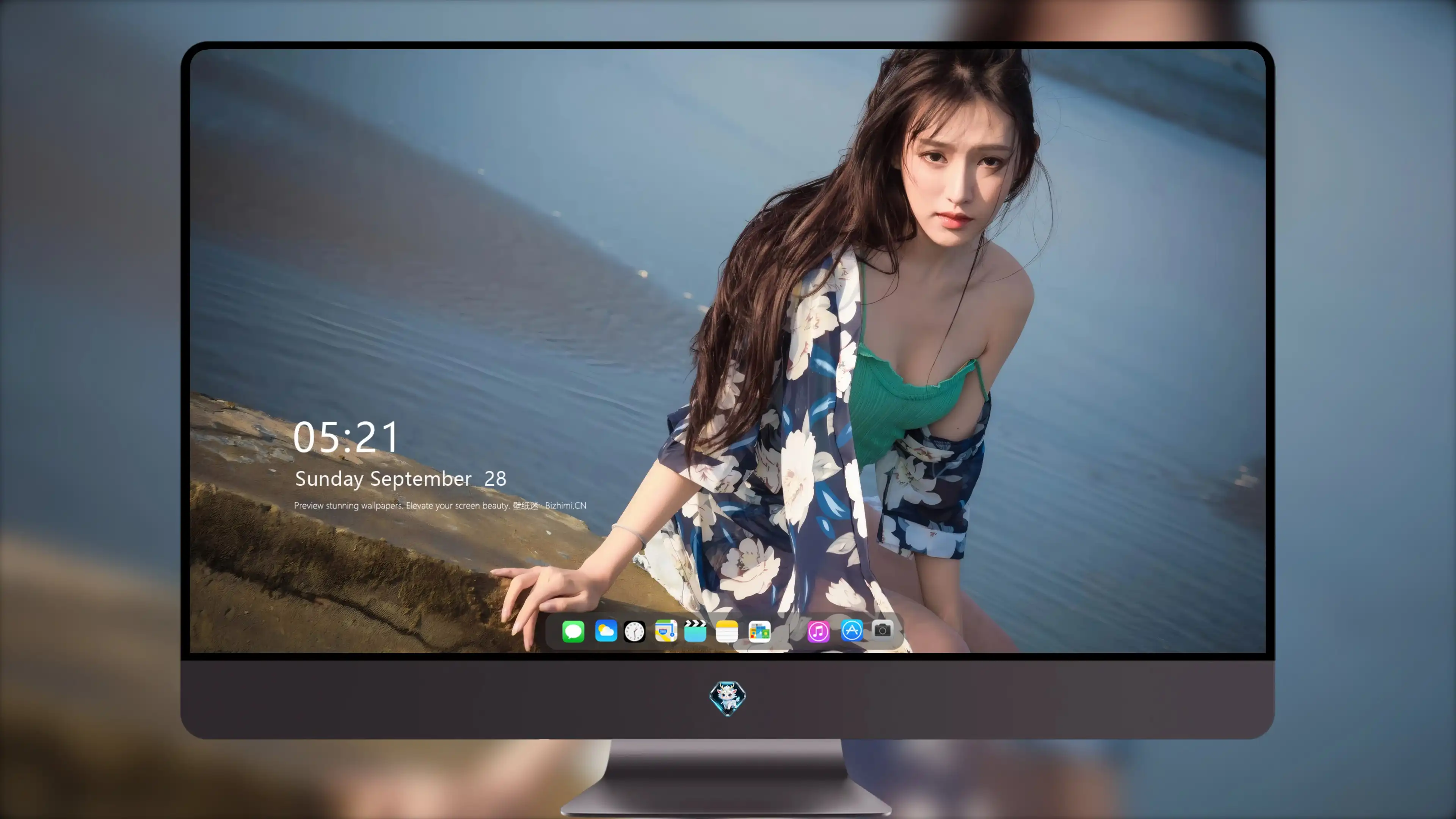The image size is (1456, 819).
Task: Click the Bizhimi.CN wallpaper caption text
Action: [440, 505]
